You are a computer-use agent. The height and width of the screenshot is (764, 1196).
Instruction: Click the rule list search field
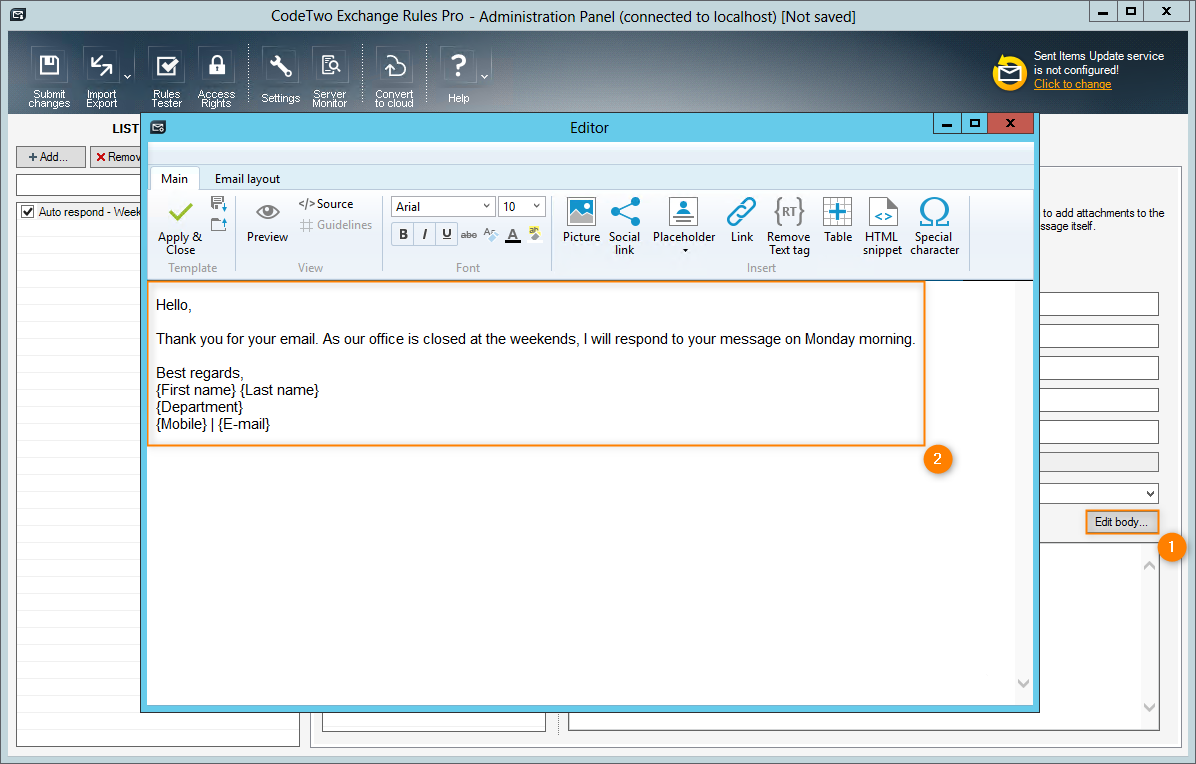point(79,185)
